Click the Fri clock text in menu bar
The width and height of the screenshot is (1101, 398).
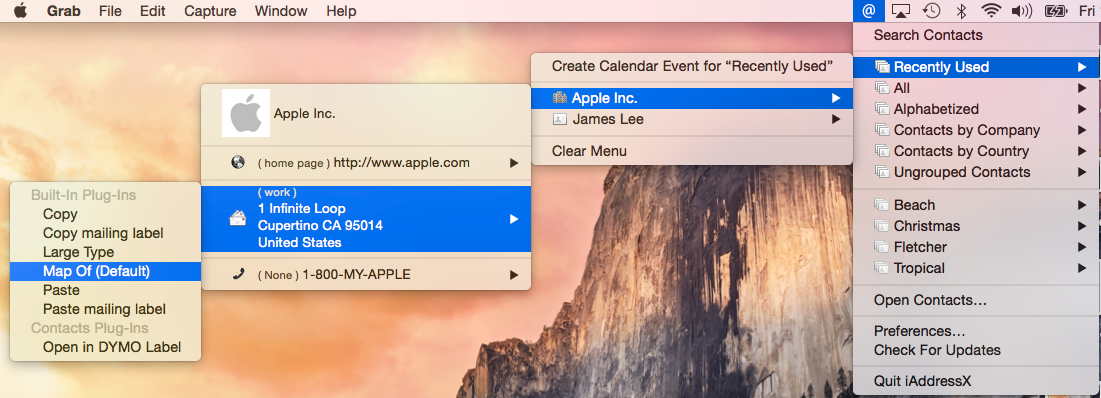click(x=1086, y=11)
